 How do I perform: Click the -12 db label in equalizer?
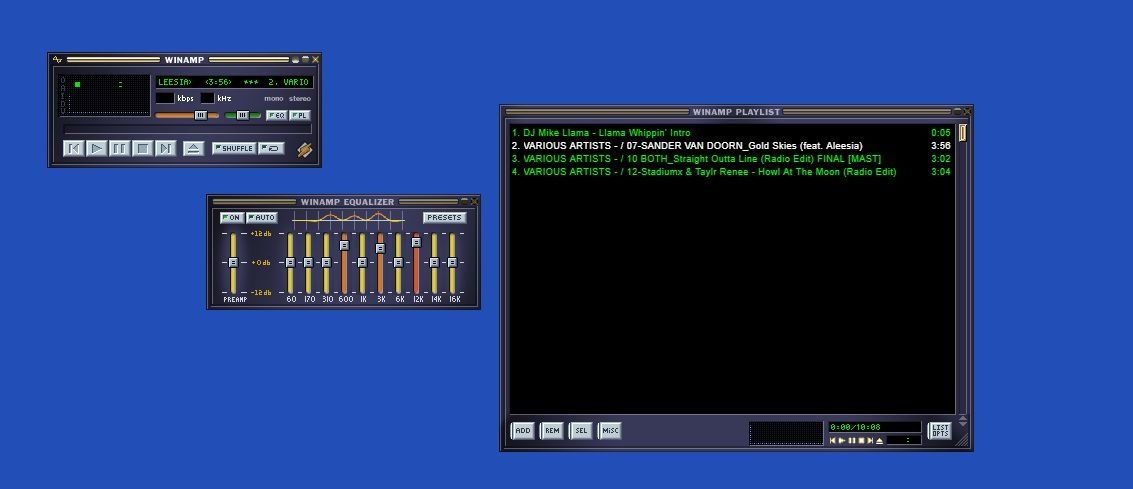point(261,293)
